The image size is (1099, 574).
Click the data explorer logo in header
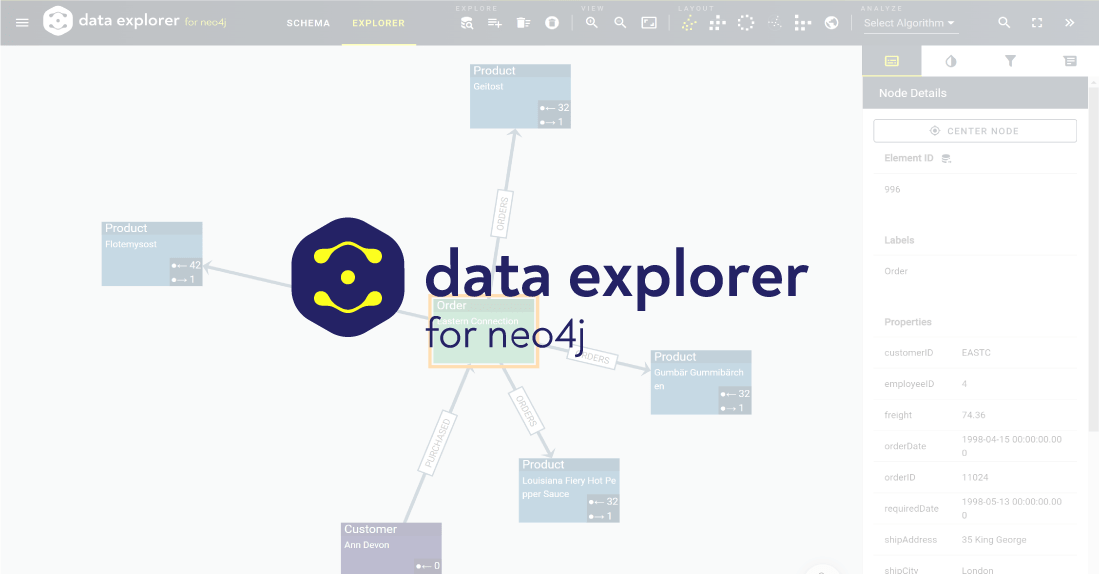click(135, 21)
